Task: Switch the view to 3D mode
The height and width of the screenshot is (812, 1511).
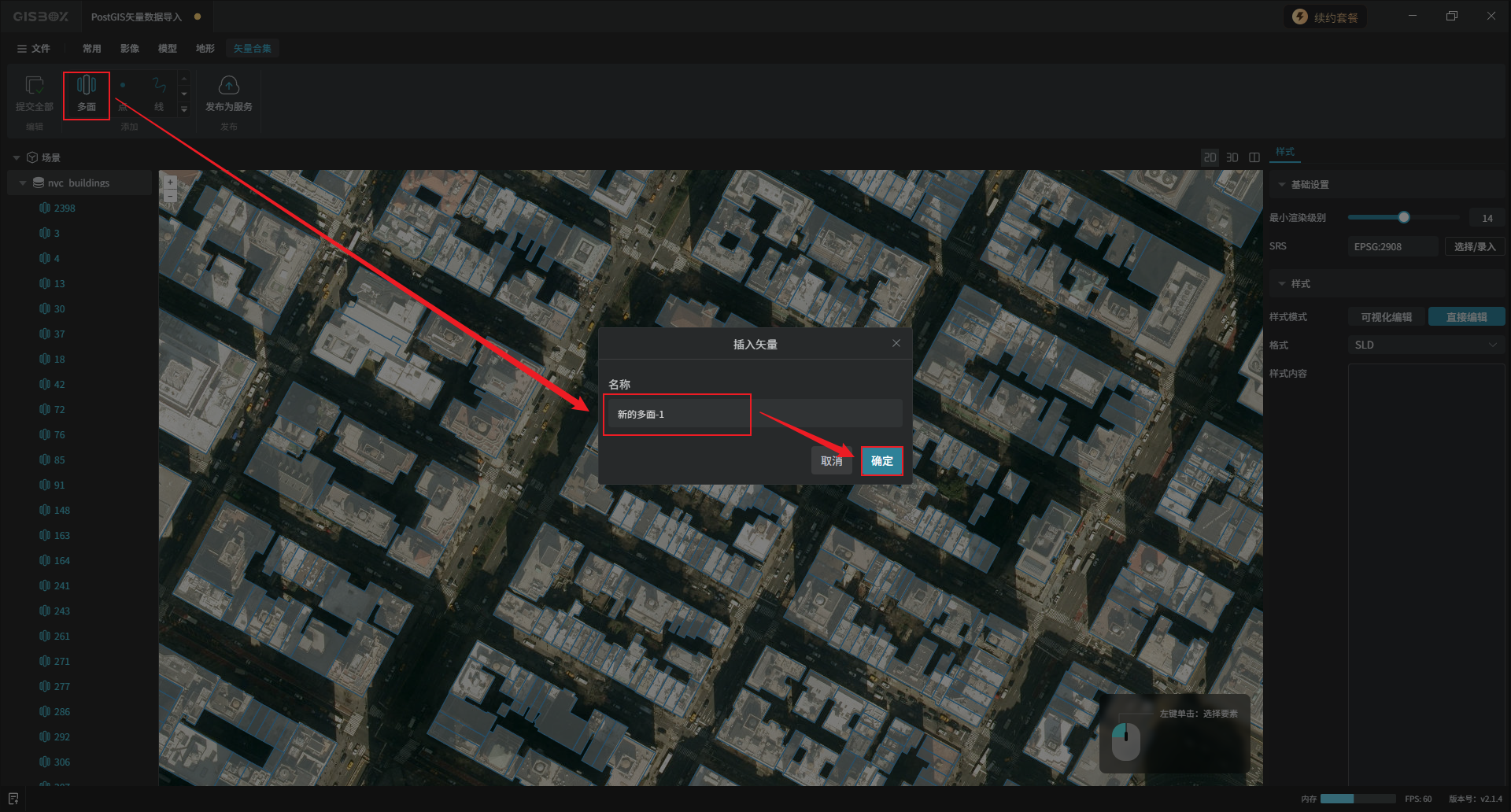Action: [x=1232, y=157]
